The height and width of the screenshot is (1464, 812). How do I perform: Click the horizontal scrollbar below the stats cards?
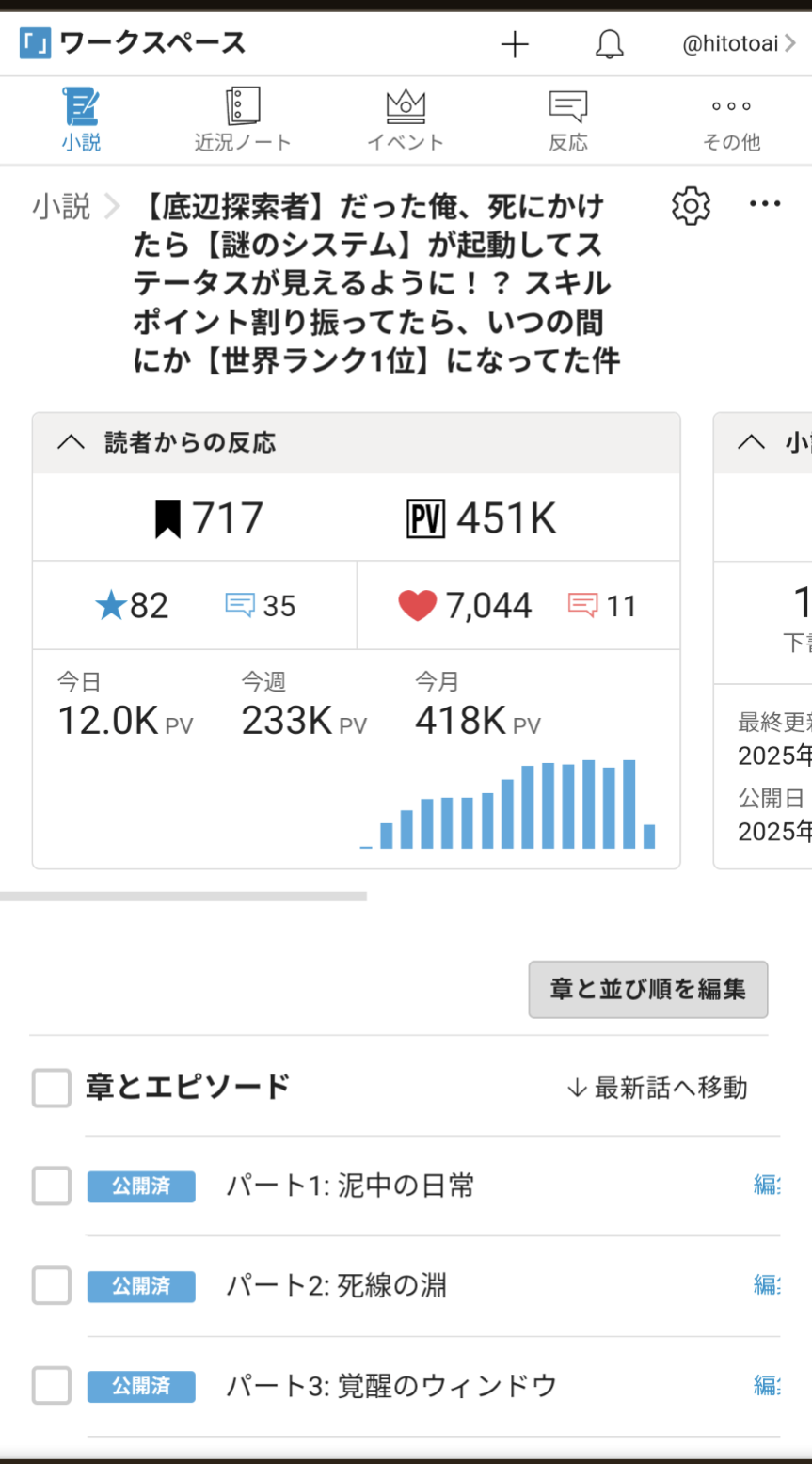tap(183, 897)
